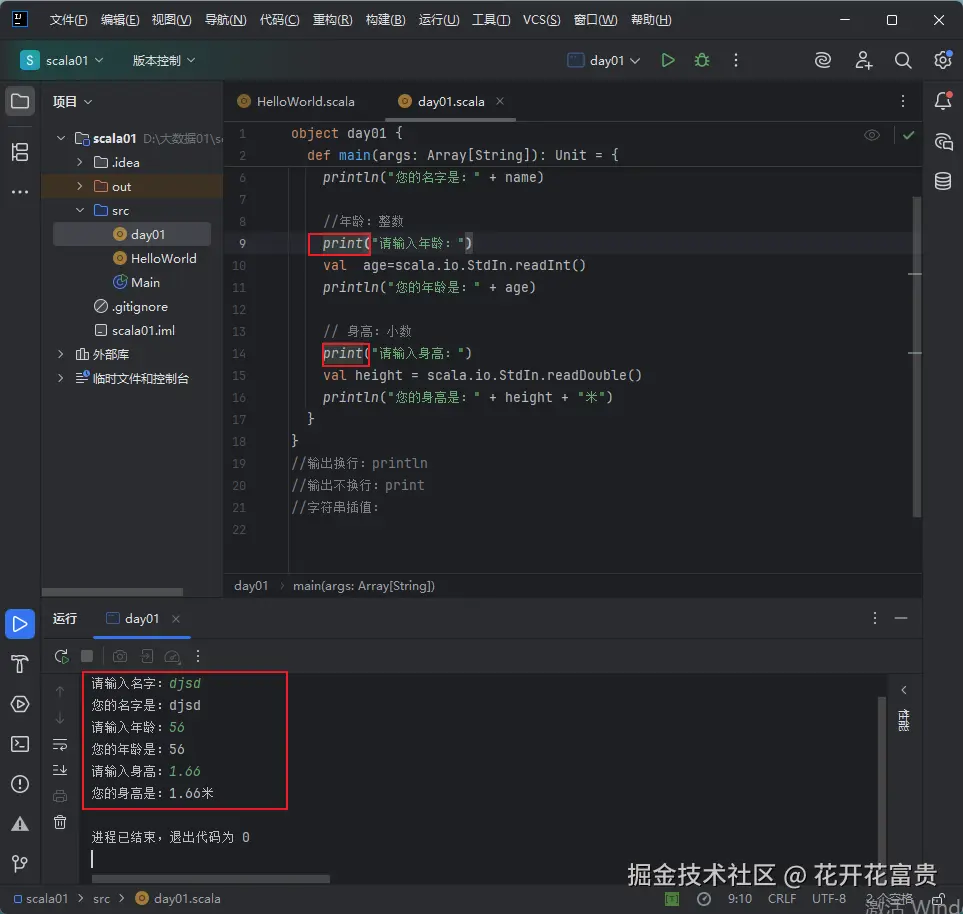Open the Terminal tool window icon

coord(20,744)
